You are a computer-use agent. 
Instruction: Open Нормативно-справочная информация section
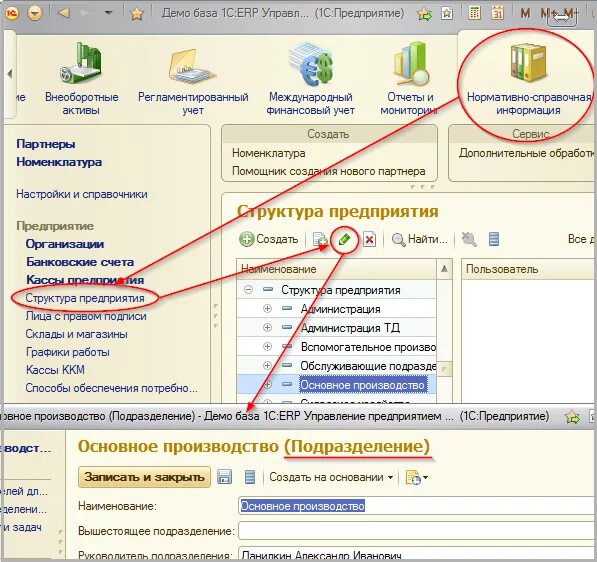coord(528,79)
